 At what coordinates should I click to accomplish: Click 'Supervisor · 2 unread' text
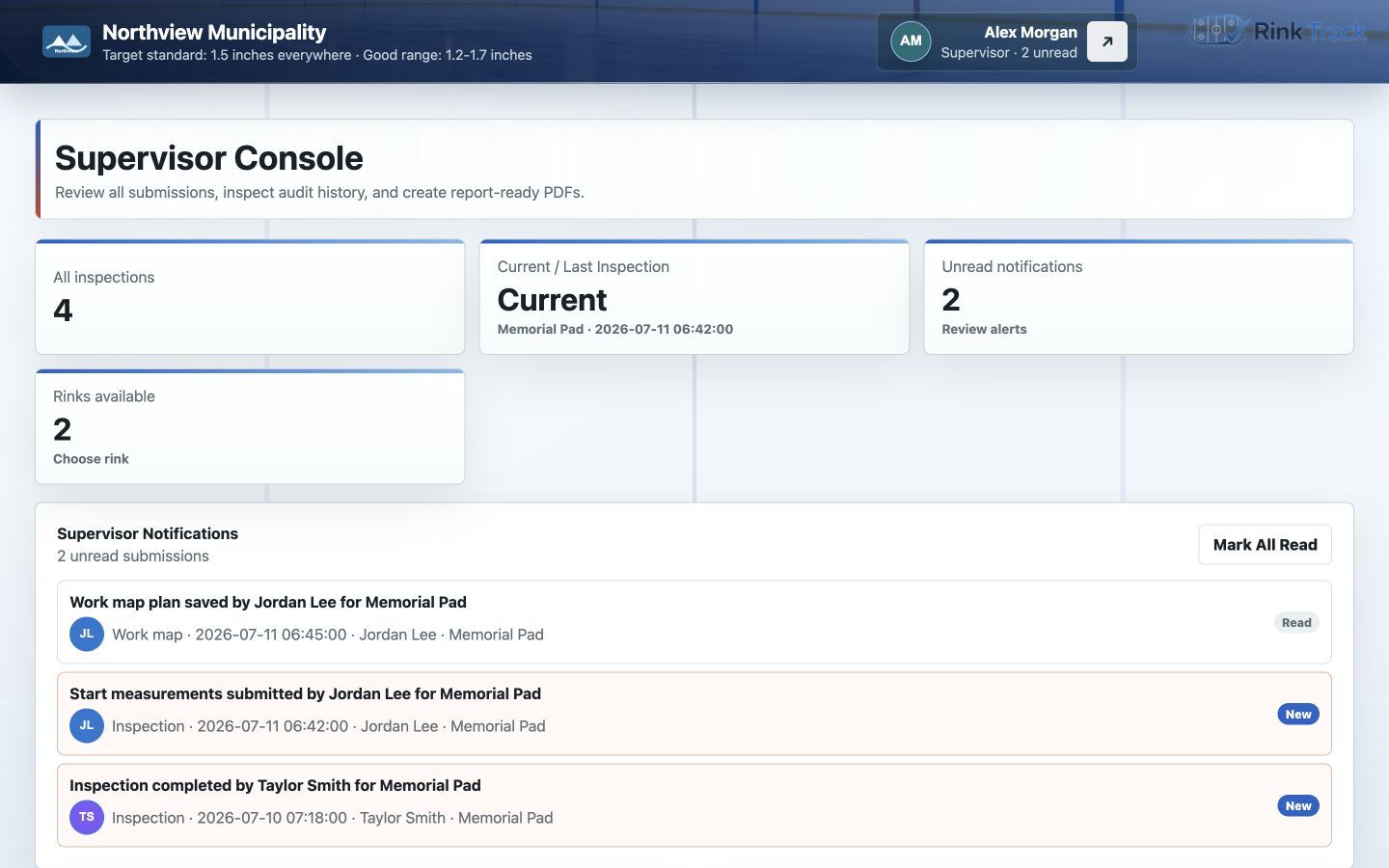click(1009, 53)
